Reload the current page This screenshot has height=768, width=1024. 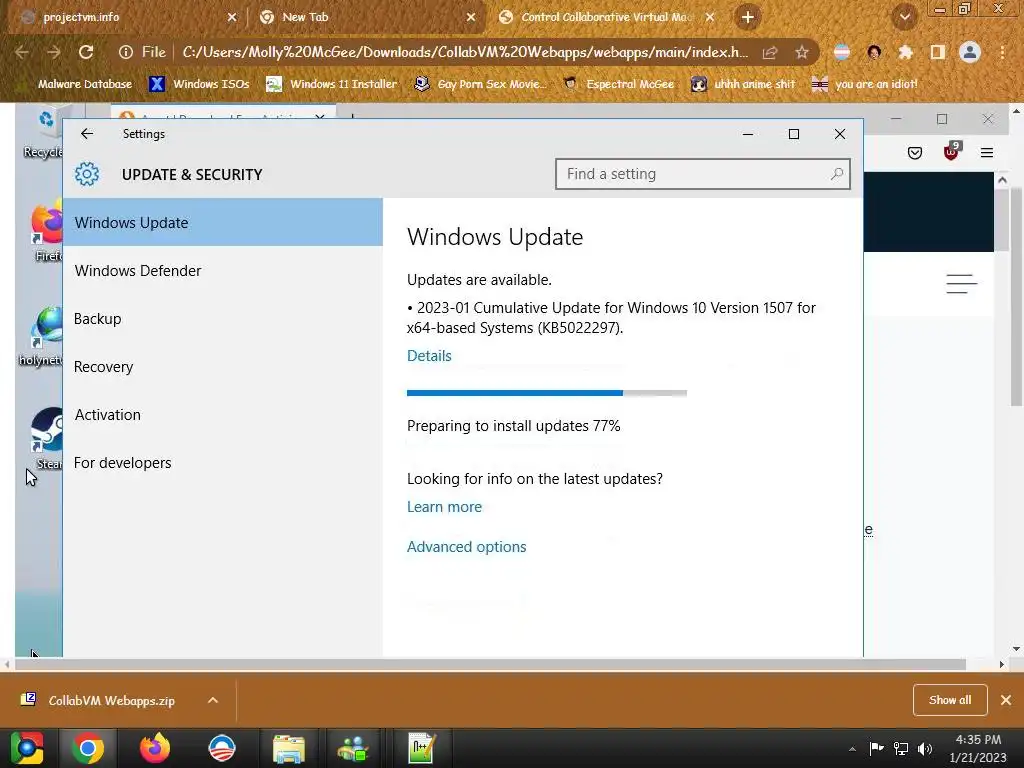[86, 52]
